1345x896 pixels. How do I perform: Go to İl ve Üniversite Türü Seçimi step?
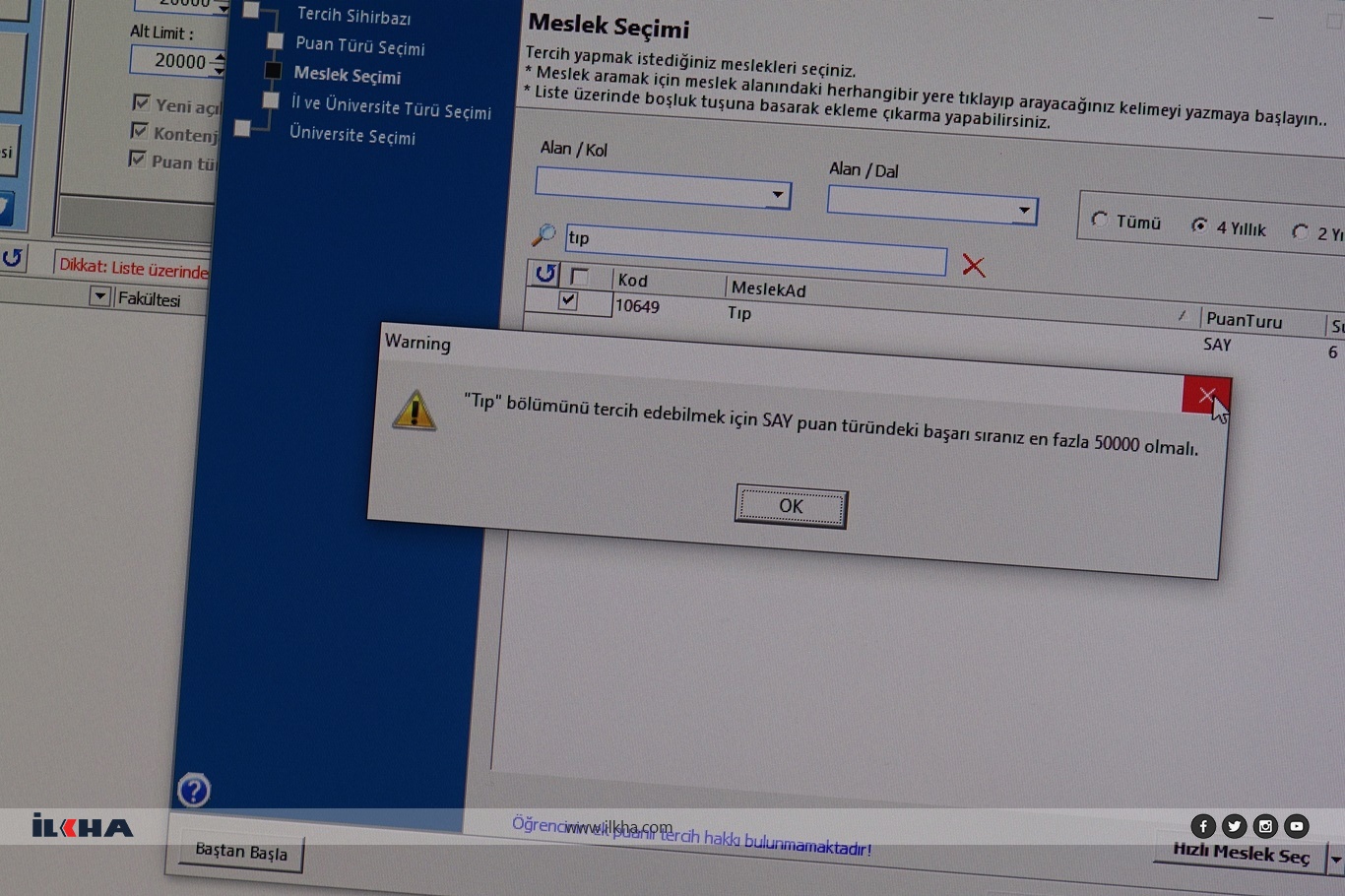click(391, 106)
